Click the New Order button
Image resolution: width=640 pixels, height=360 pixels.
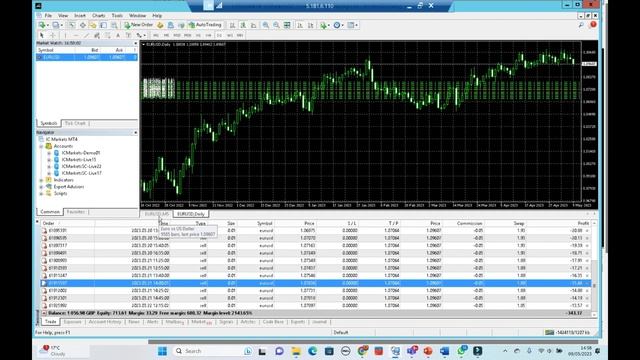pos(139,25)
